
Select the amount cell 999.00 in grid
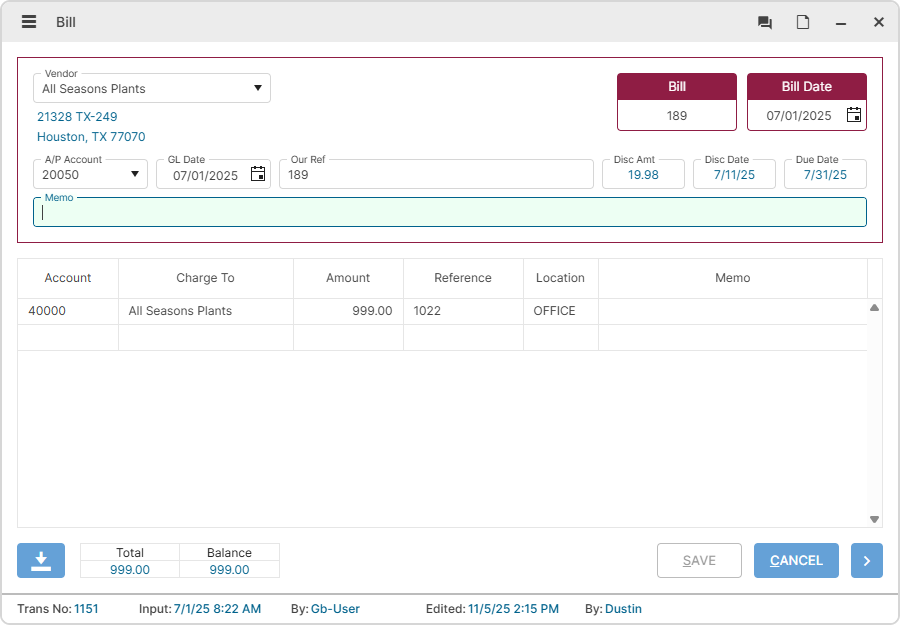[x=348, y=311]
